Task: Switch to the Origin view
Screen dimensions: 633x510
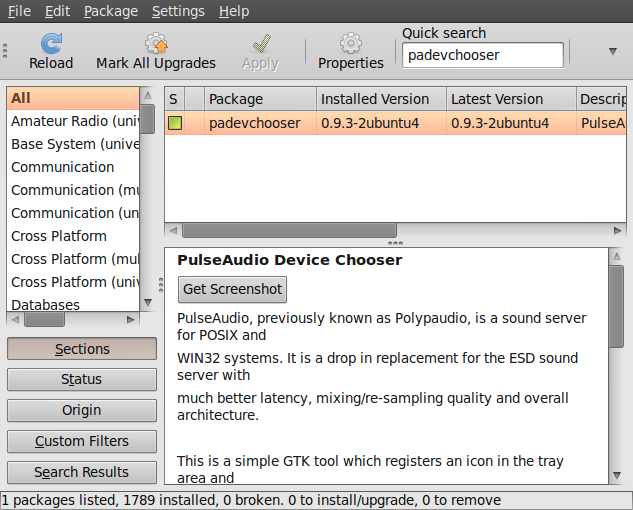Action: coord(81,410)
